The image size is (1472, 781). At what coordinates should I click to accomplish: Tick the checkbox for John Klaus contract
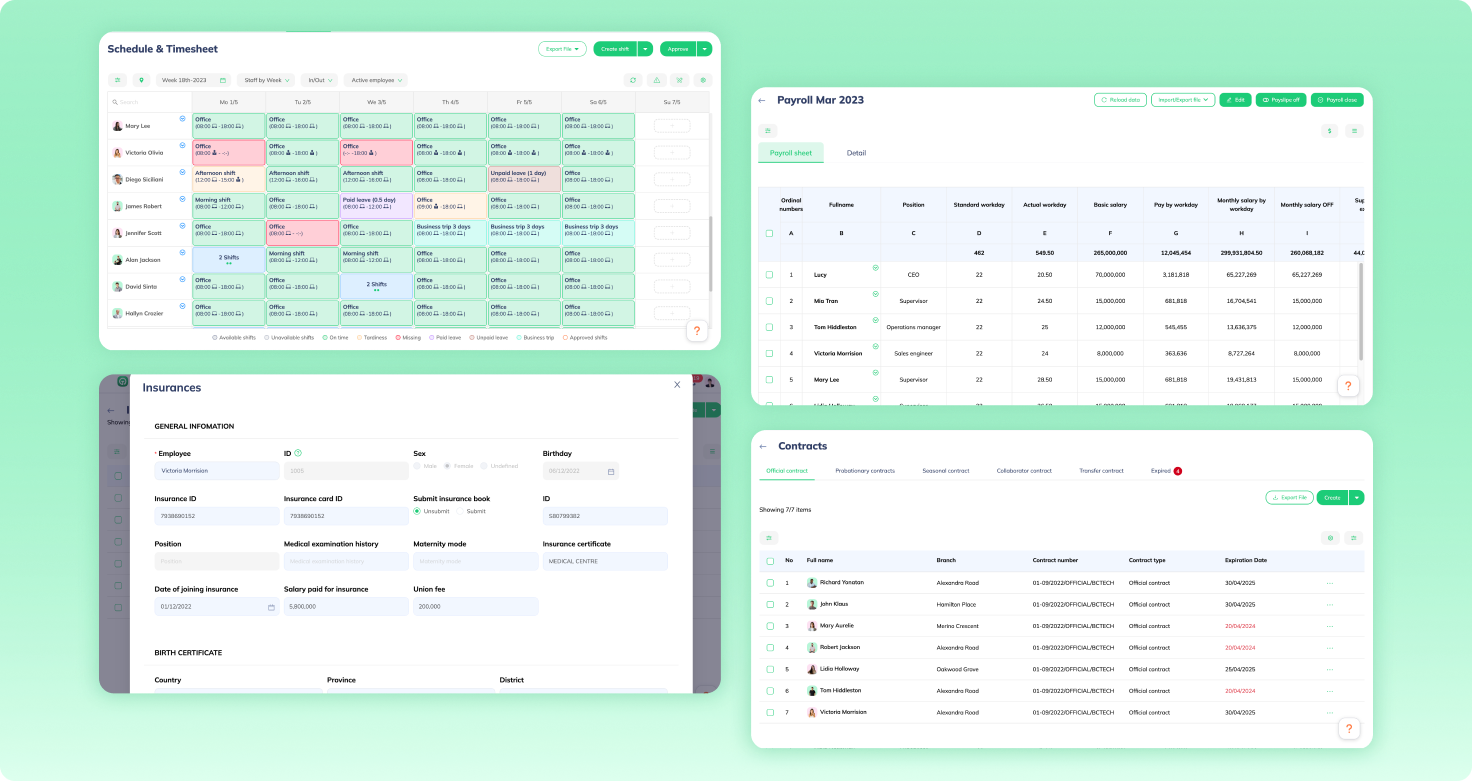770,604
